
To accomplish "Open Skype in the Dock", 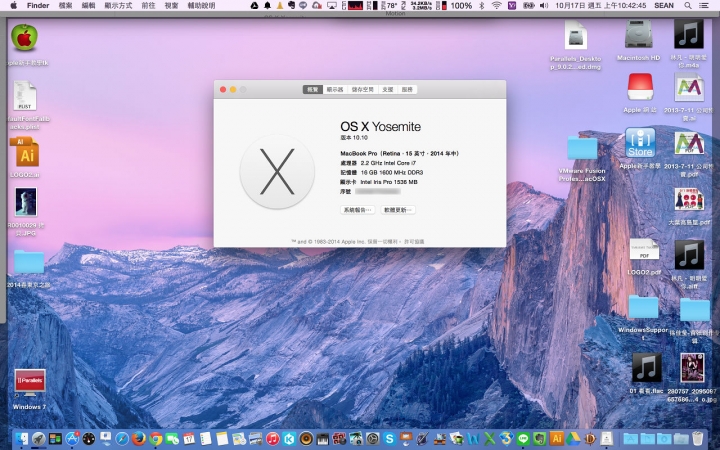I will click(x=390, y=439).
